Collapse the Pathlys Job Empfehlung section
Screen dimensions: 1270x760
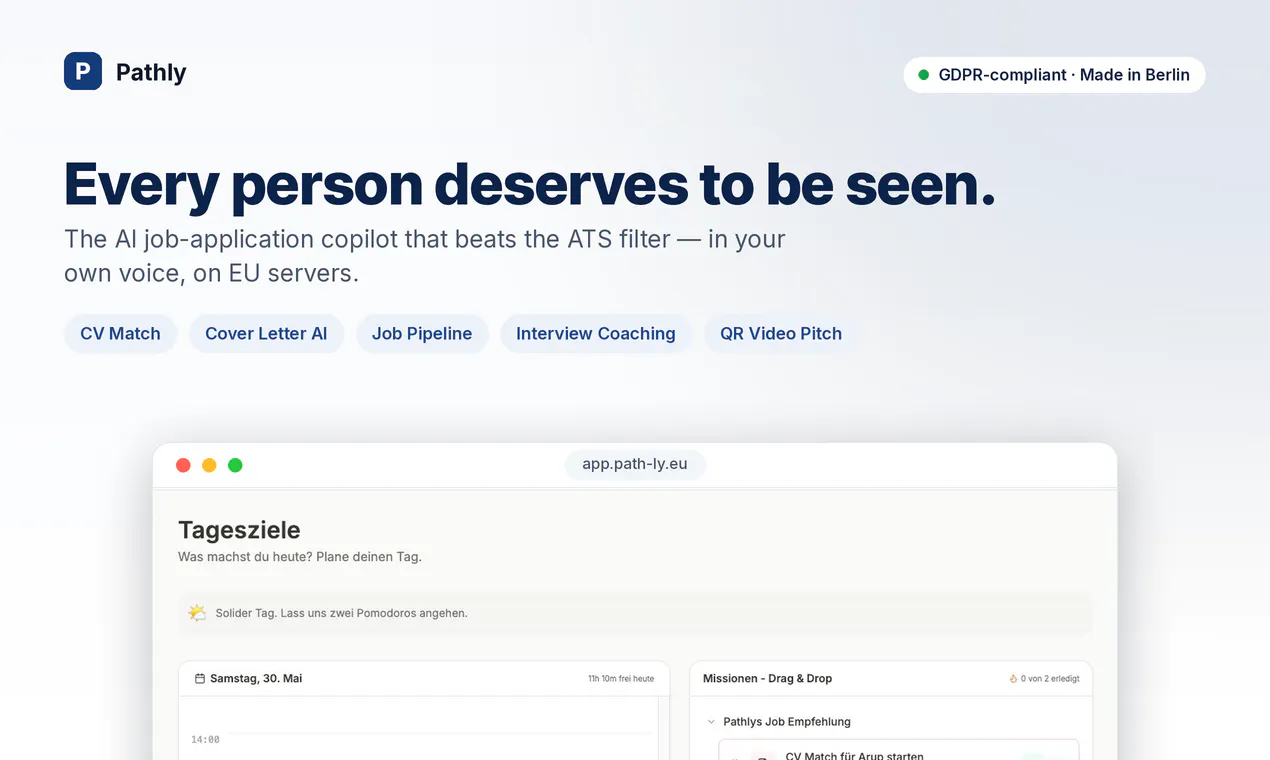tap(711, 721)
